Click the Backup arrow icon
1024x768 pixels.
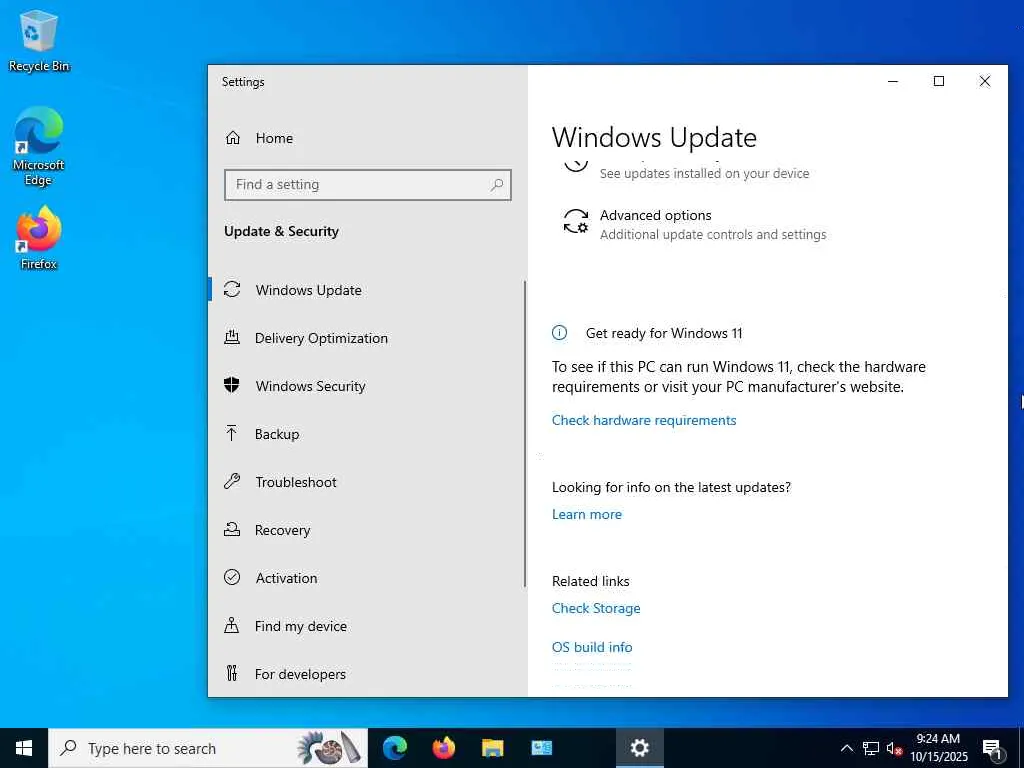click(231, 434)
